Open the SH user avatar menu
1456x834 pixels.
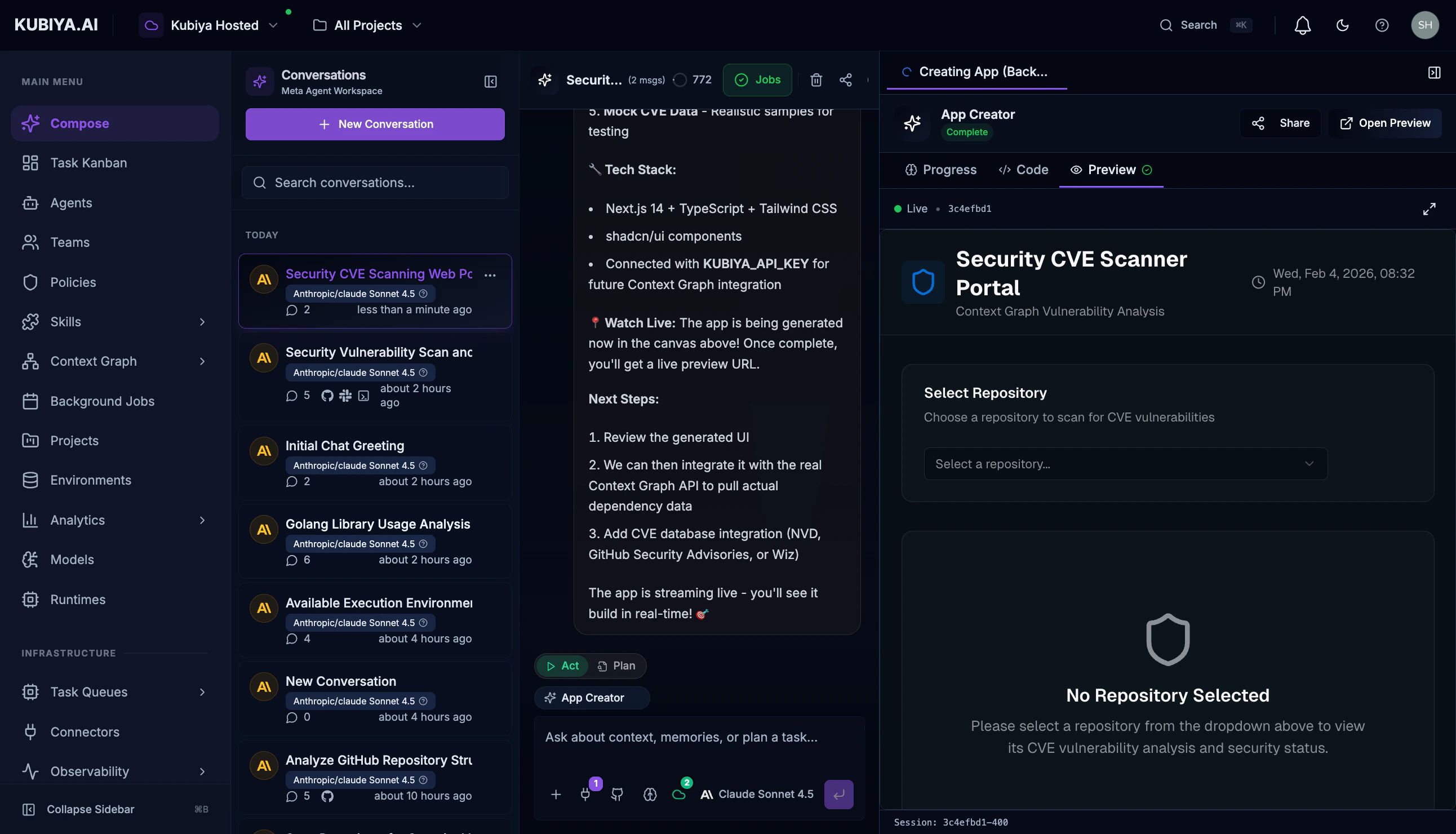1424,25
